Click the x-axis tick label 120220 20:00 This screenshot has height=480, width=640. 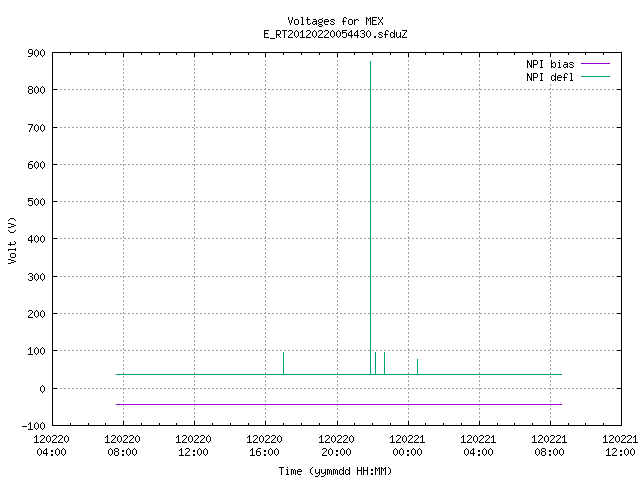336,446
